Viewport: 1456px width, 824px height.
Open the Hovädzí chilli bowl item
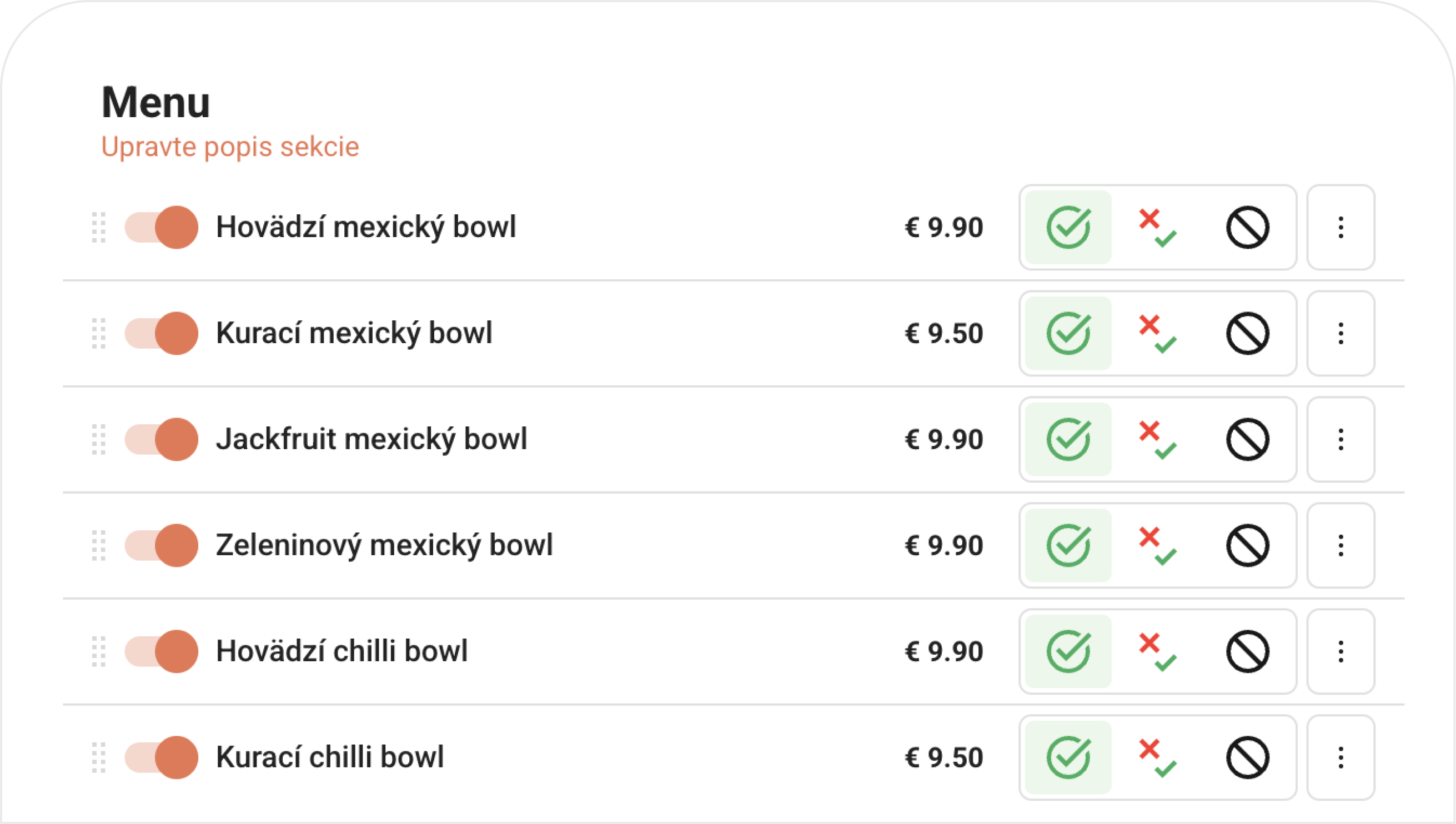click(342, 651)
